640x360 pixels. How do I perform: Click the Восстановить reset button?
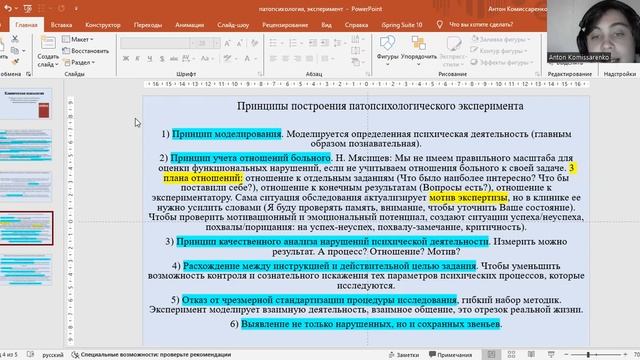[86, 51]
